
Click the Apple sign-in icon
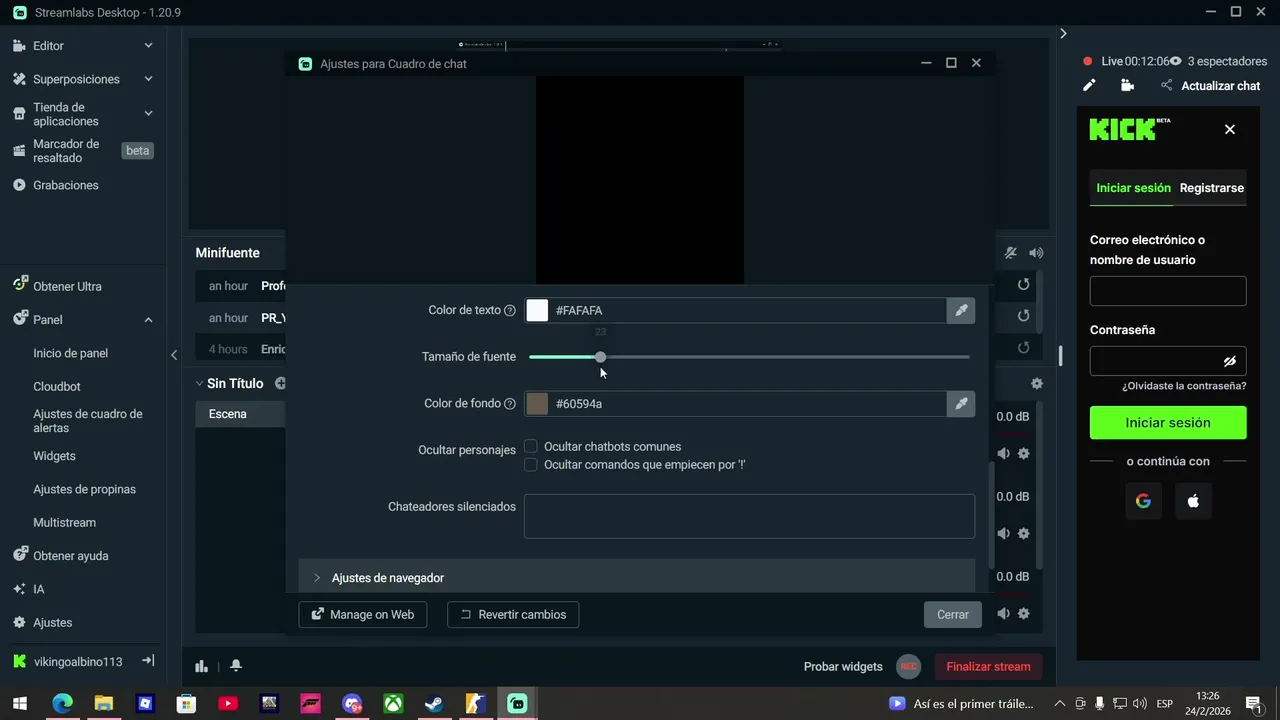tap(1193, 501)
